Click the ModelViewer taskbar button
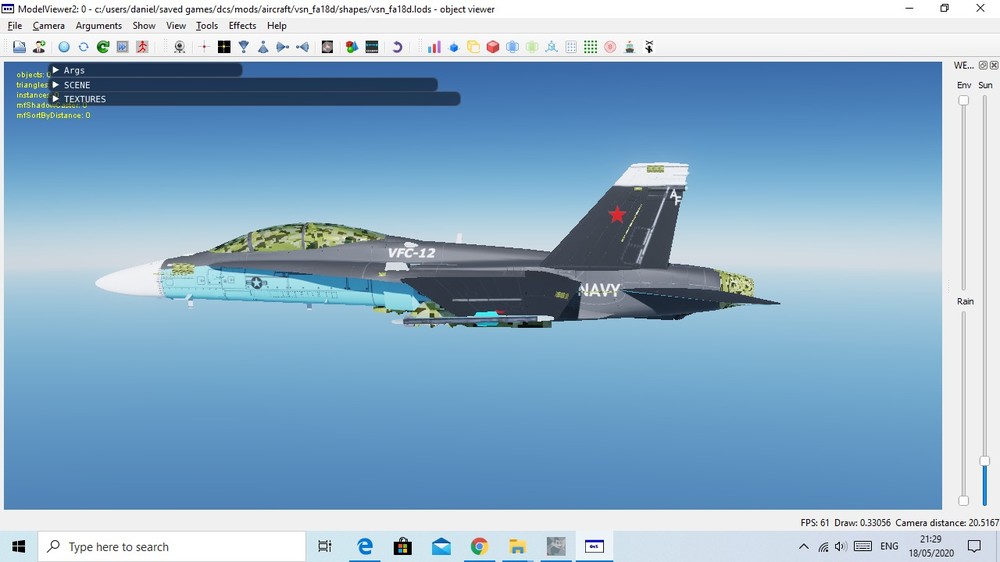The height and width of the screenshot is (562, 1000). [x=594, y=546]
